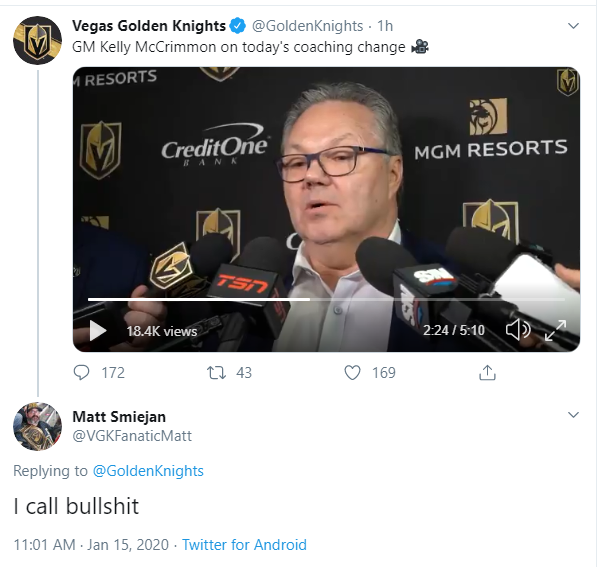The width and height of the screenshot is (609, 567).
Task: Open more options chevron on Matt Smiejan reply
Action: [x=573, y=414]
